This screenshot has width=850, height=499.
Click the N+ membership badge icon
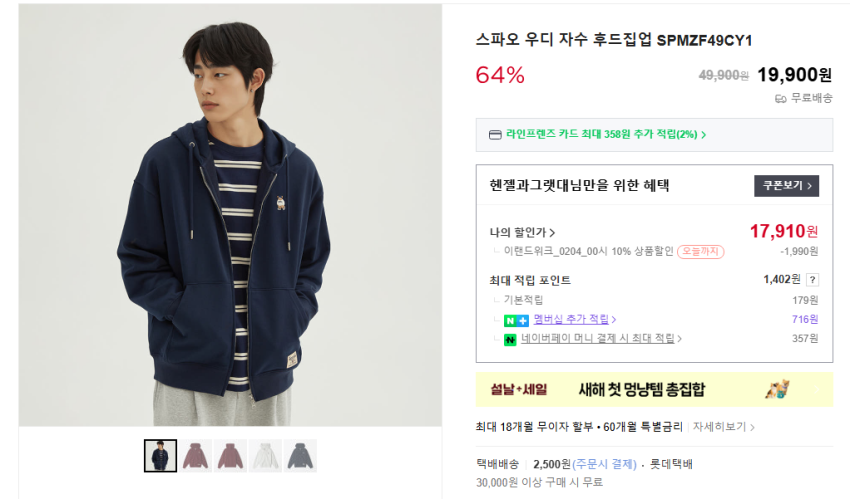[x=516, y=320]
